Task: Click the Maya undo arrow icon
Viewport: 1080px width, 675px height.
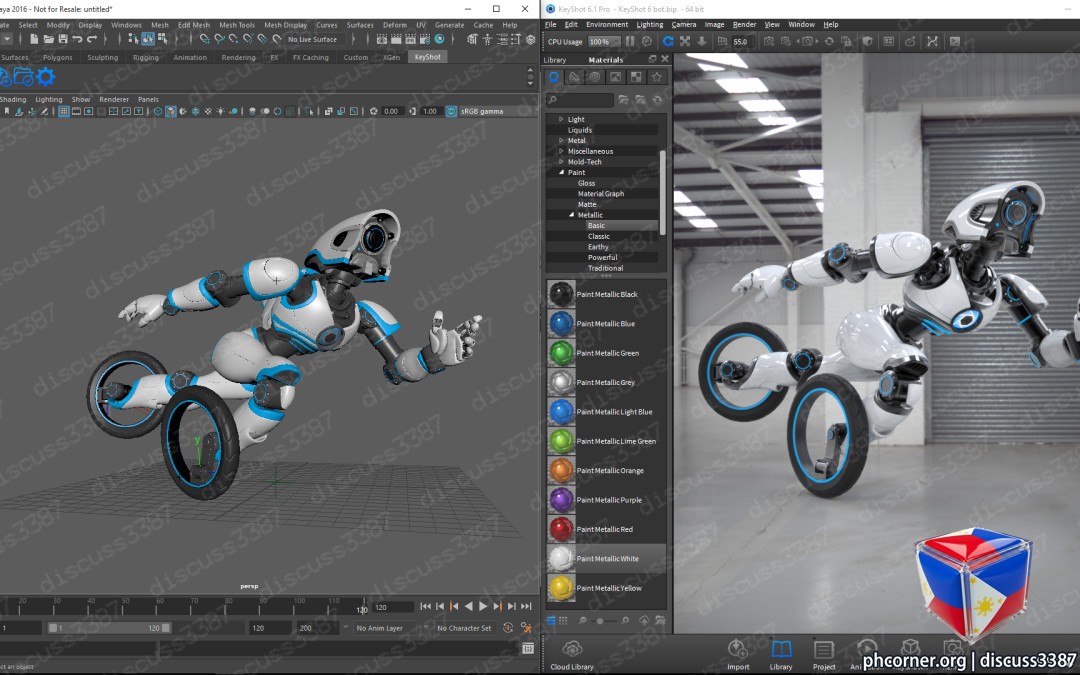Action: coord(78,39)
